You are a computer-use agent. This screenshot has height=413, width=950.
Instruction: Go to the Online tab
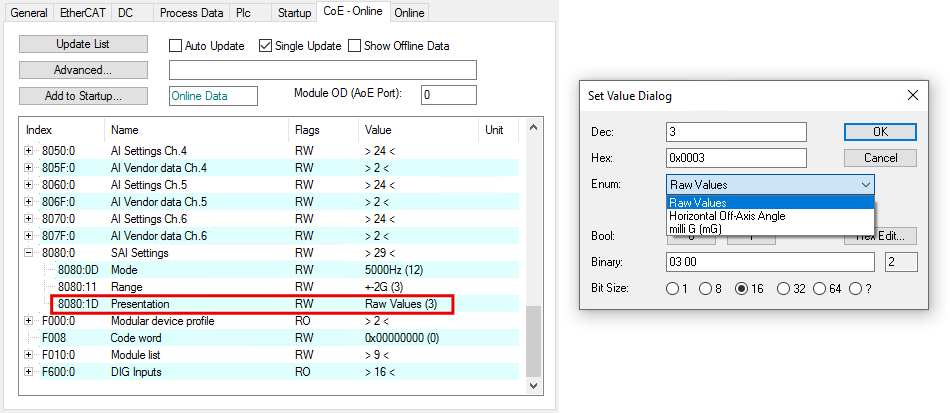pos(410,13)
